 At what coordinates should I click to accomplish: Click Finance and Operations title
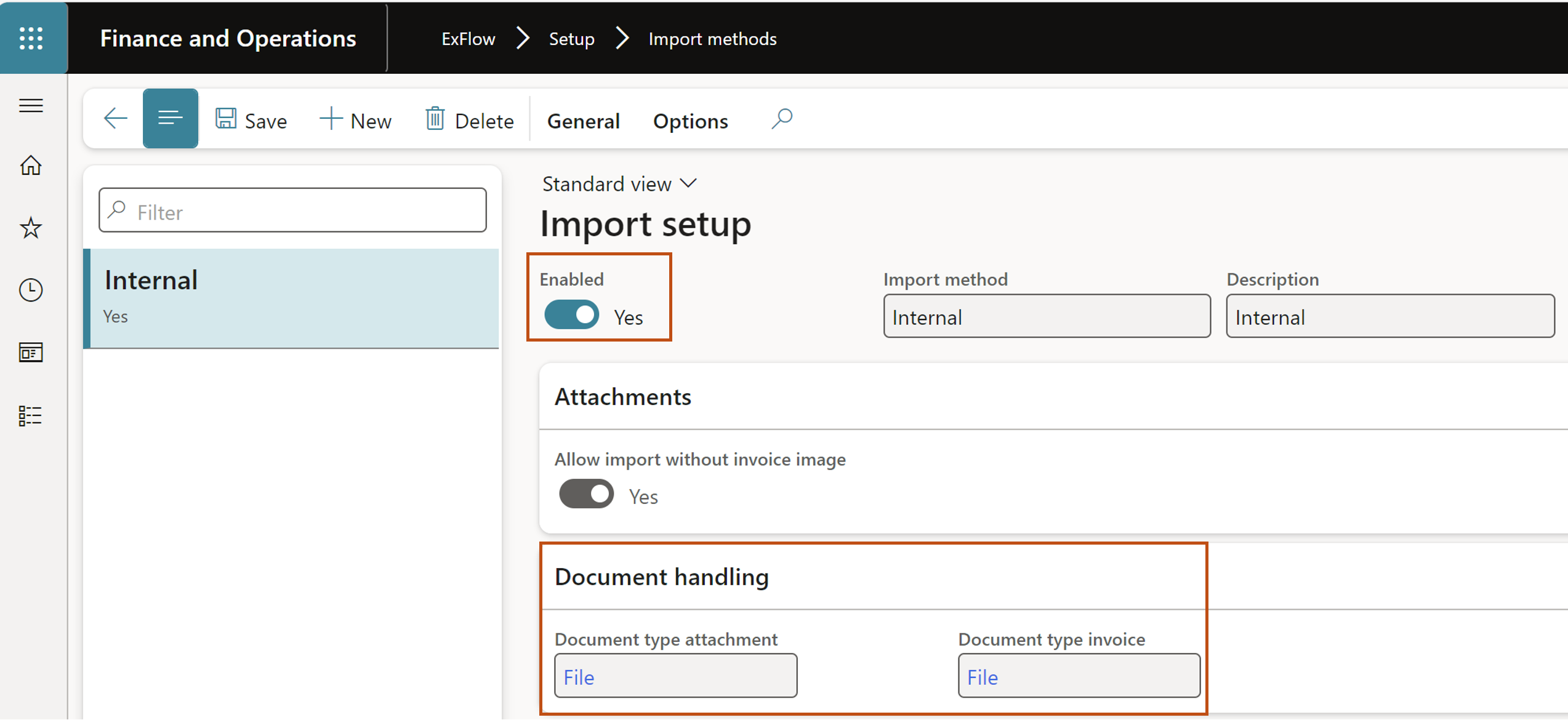[228, 39]
